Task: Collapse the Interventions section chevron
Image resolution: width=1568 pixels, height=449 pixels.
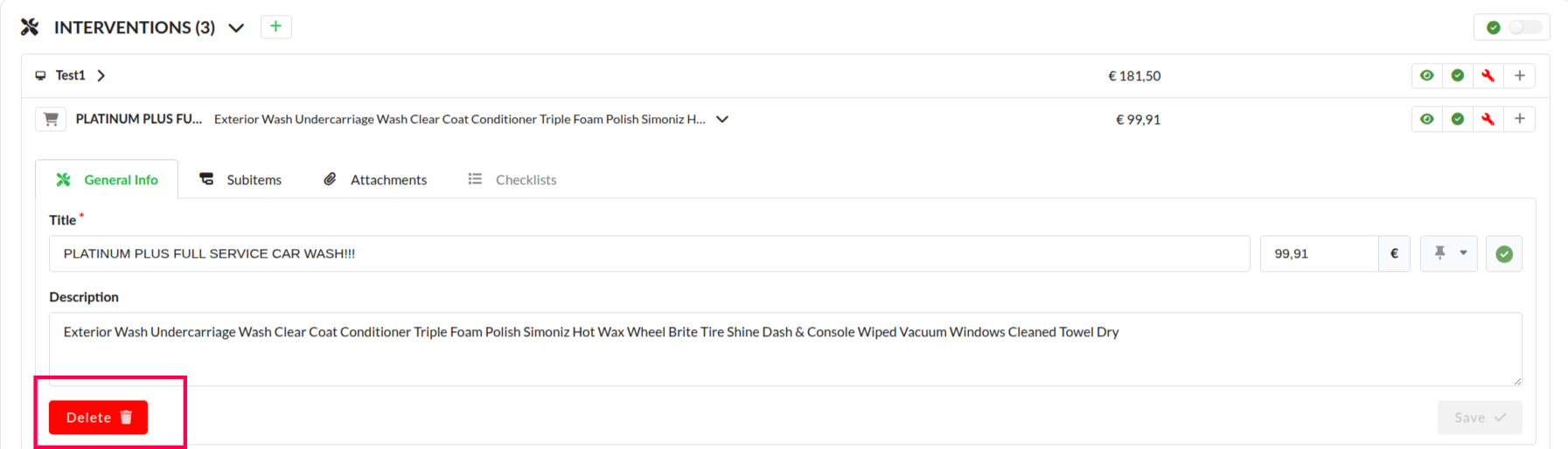Action: [236, 28]
